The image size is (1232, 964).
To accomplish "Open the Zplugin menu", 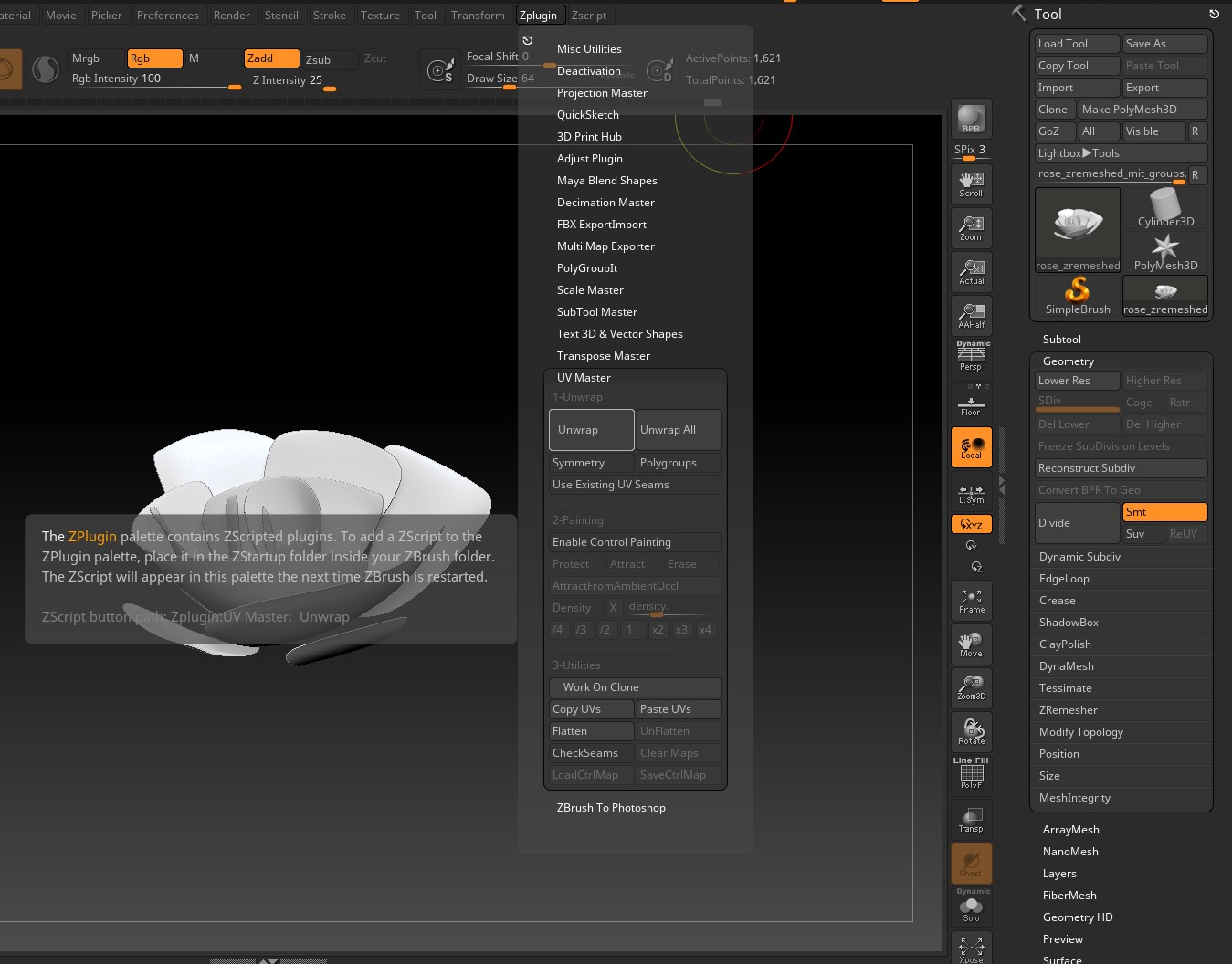I will coord(538,16).
